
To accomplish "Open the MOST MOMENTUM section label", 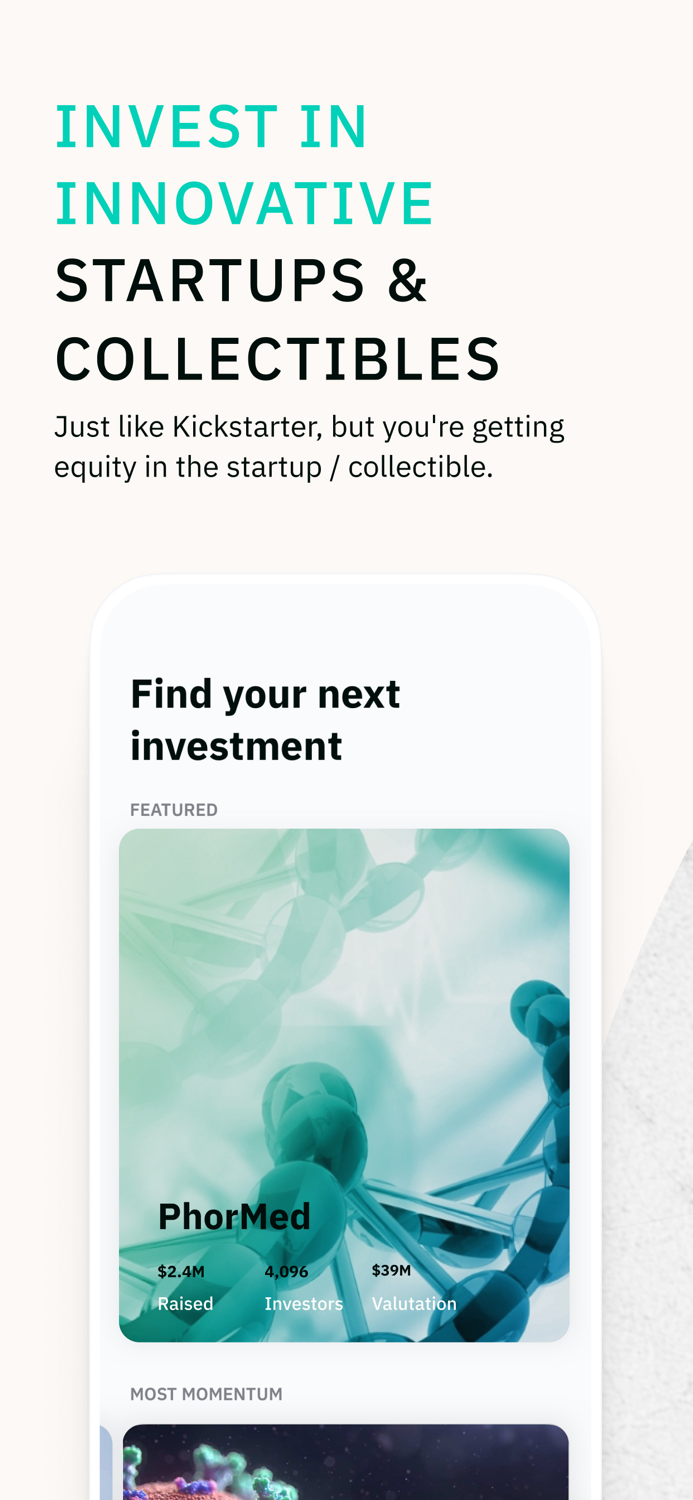I will [206, 1392].
